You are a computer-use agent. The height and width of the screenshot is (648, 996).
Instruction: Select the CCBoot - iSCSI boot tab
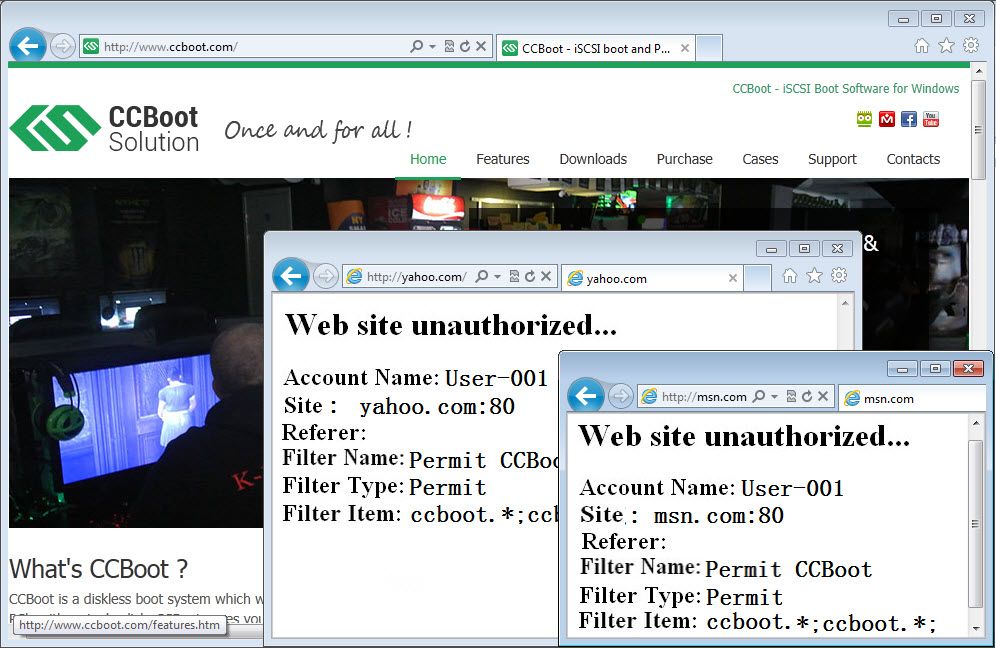click(595, 48)
